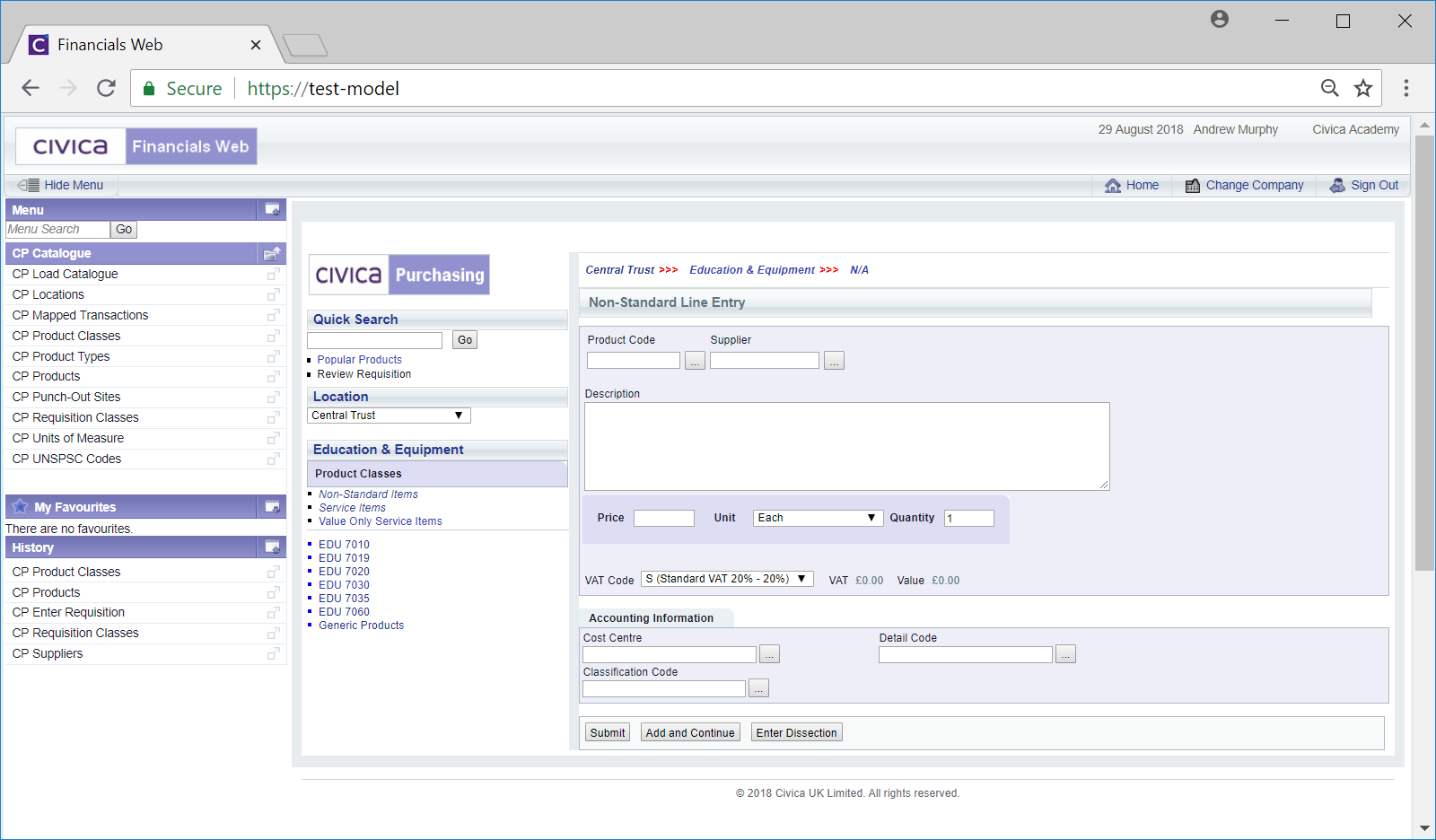Click the My Favourites star icon
The height and width of the screenshot is (840, 1436).
pos(20,506)
